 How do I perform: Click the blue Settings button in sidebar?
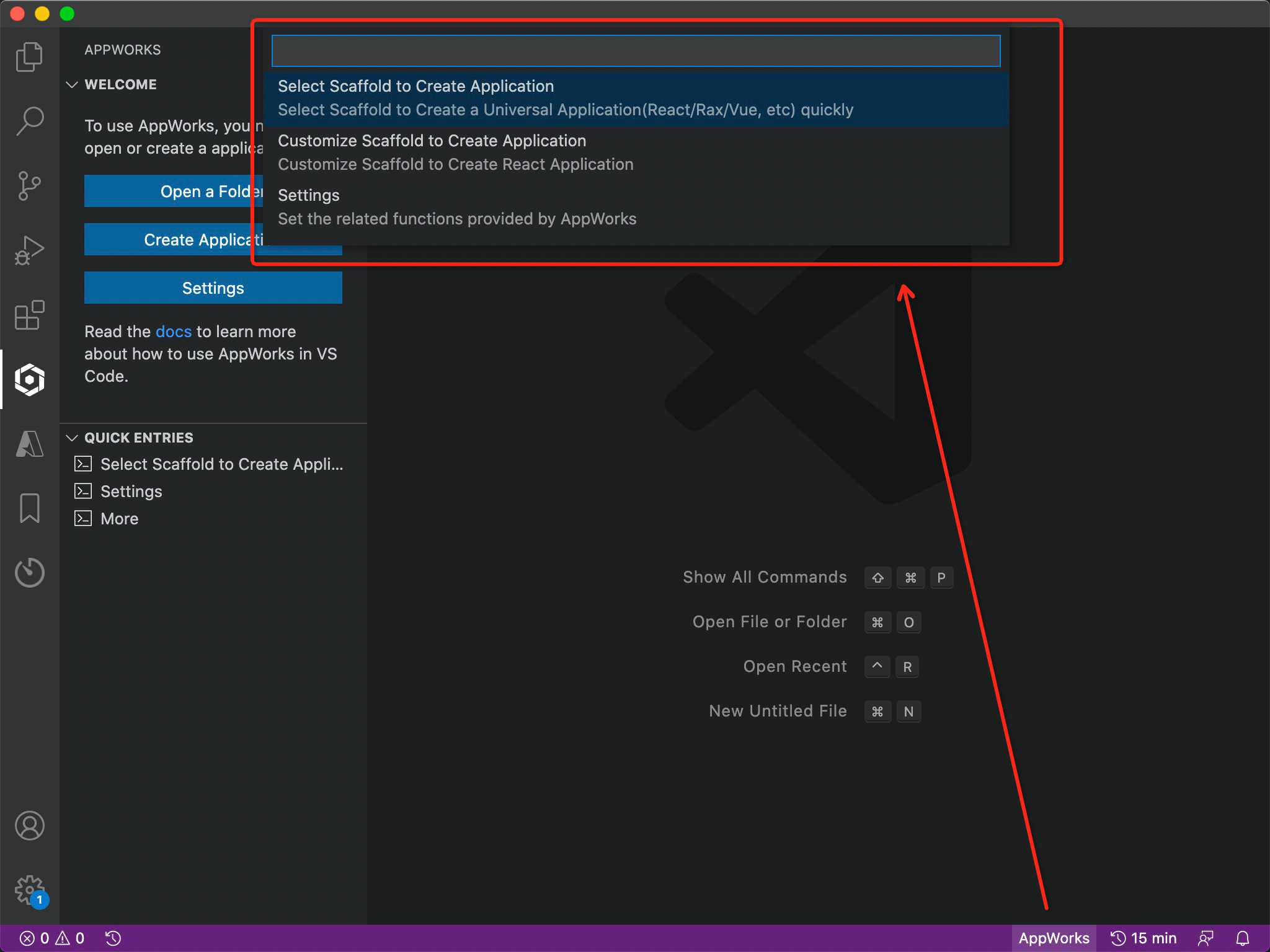click(213, 288)
